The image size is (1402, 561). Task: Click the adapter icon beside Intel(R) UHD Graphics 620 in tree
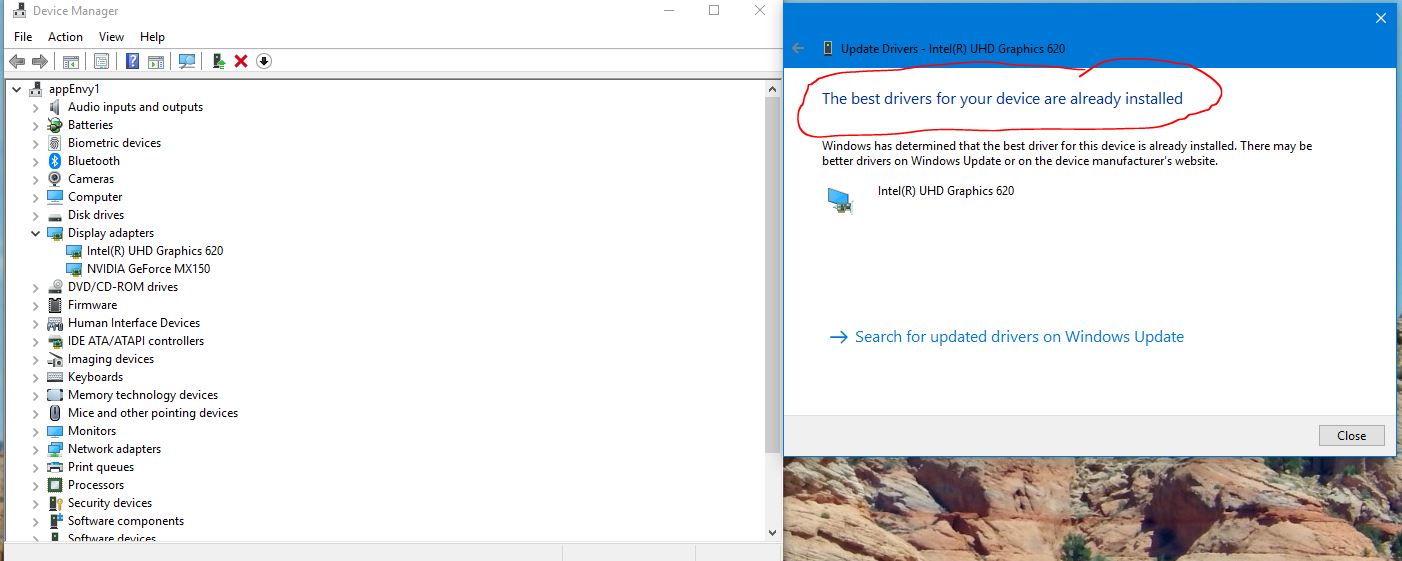[74, 251]
